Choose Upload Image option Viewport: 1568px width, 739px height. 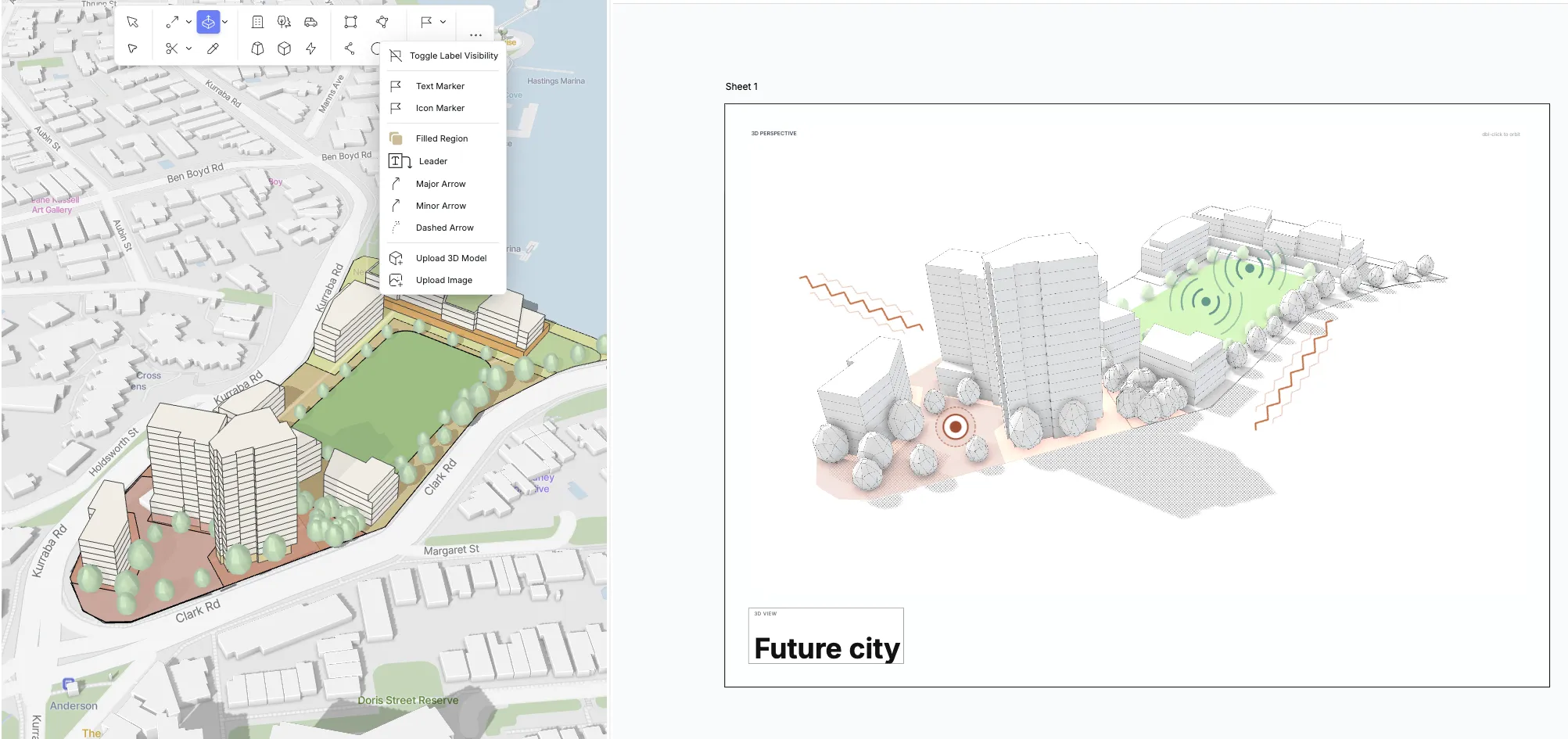[x=443, y=280]
